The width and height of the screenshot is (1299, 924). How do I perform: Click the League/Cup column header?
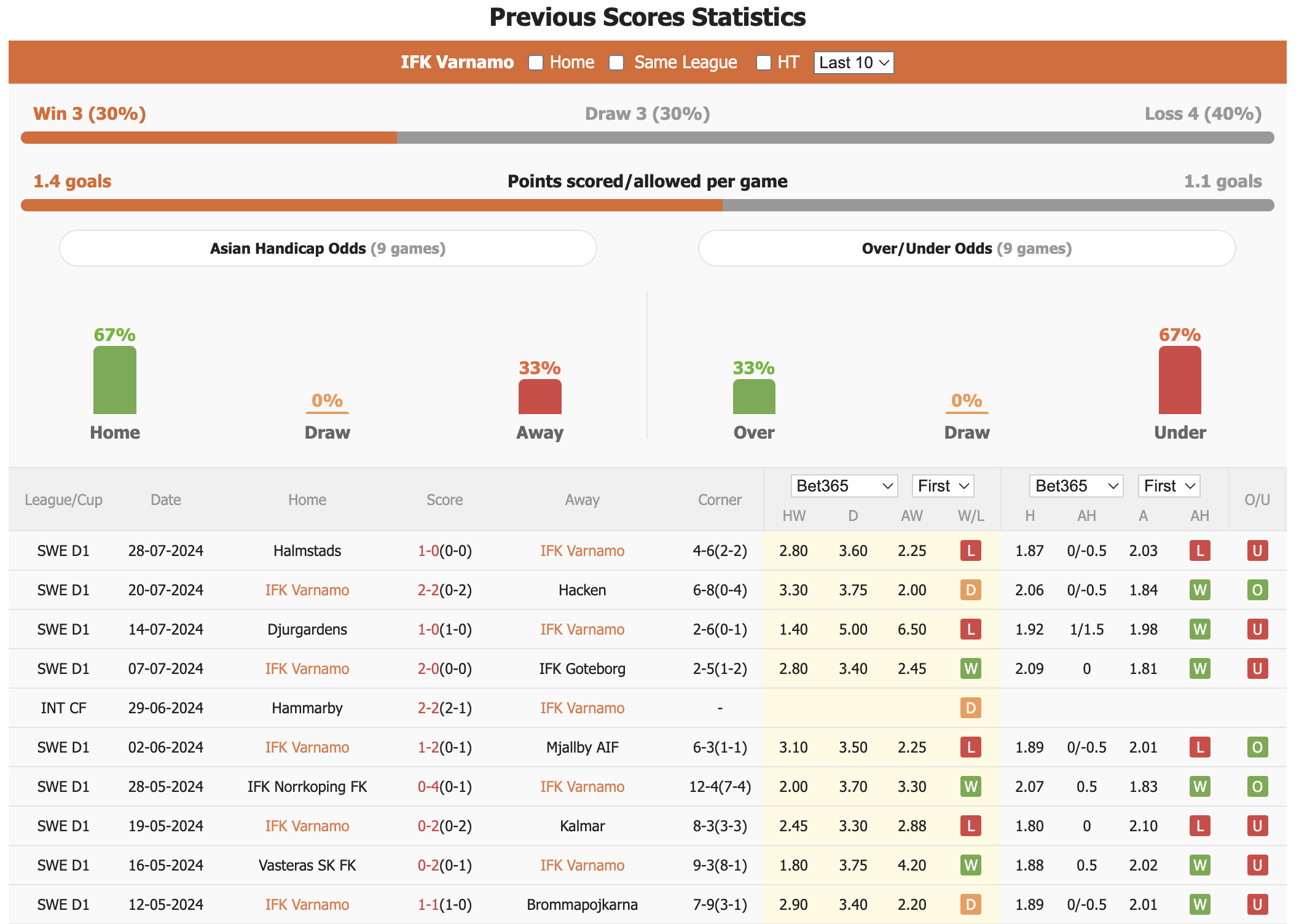click(x=63, y=499)
